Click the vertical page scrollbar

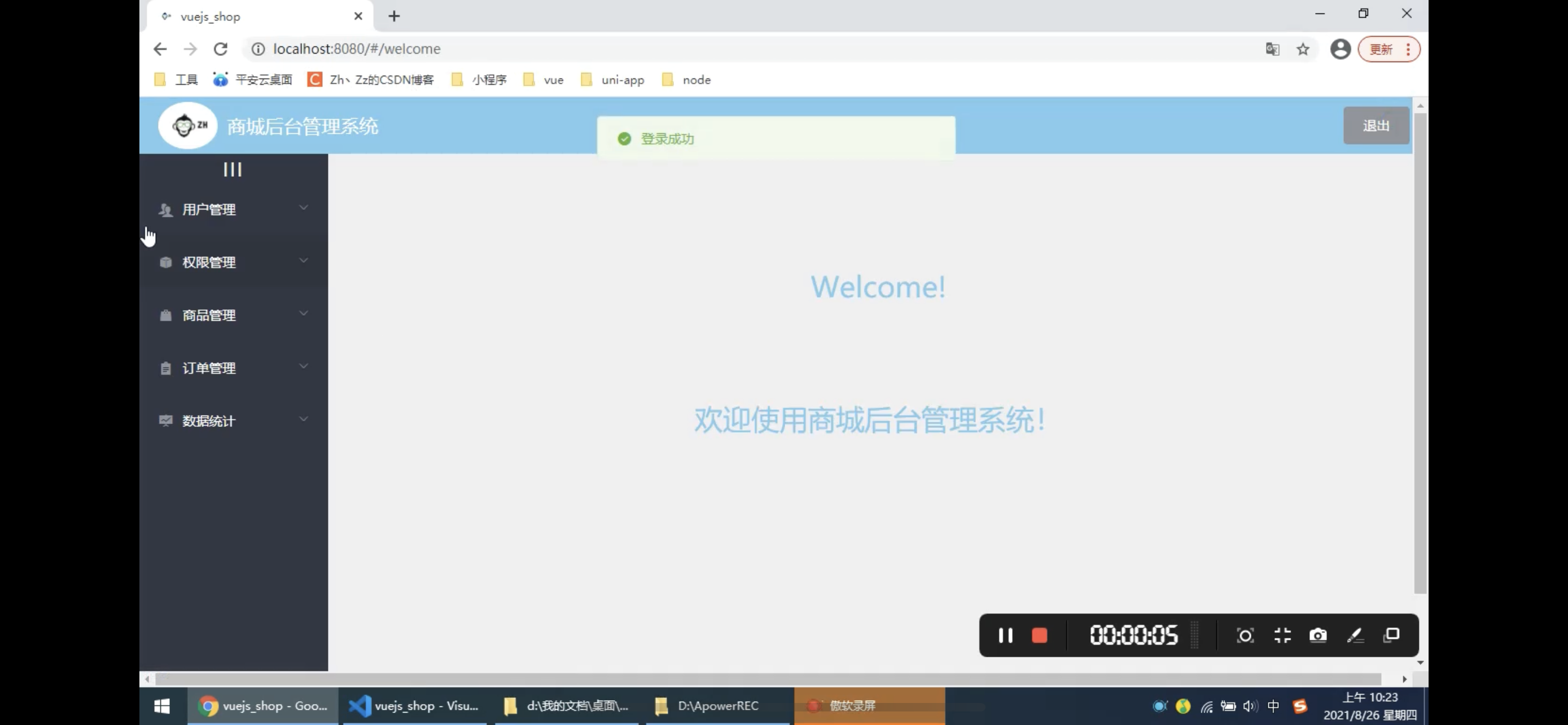pos(1420,353)
